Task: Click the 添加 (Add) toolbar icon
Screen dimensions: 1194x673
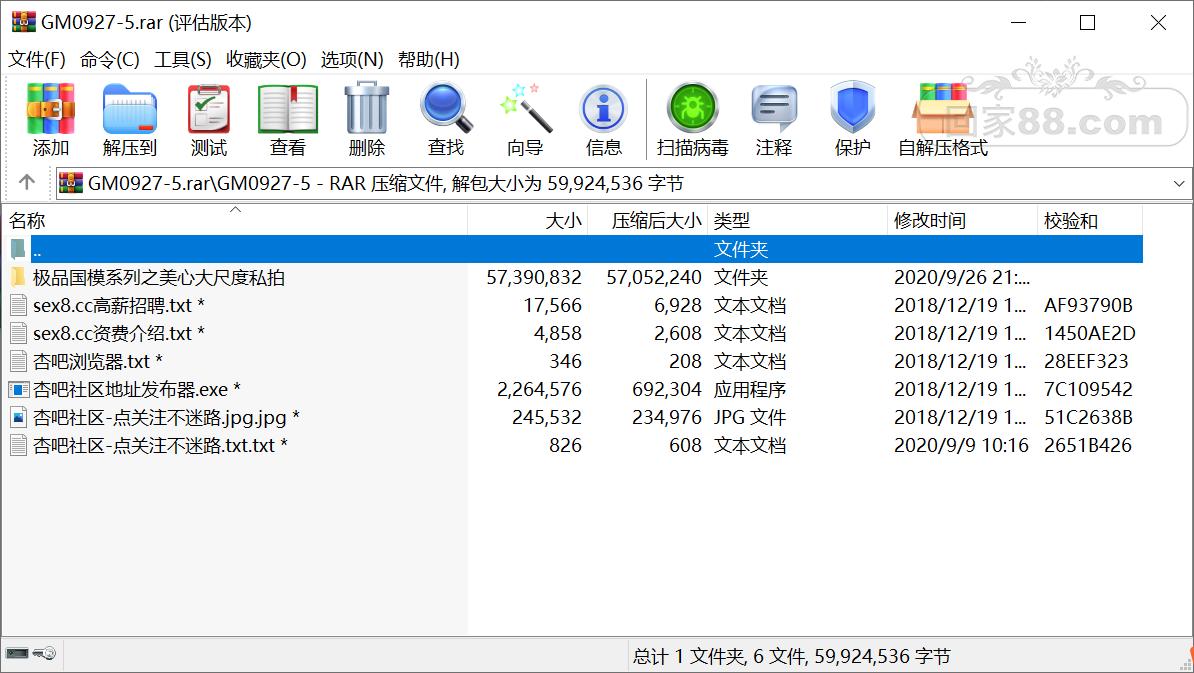Action: click(51, 119)
